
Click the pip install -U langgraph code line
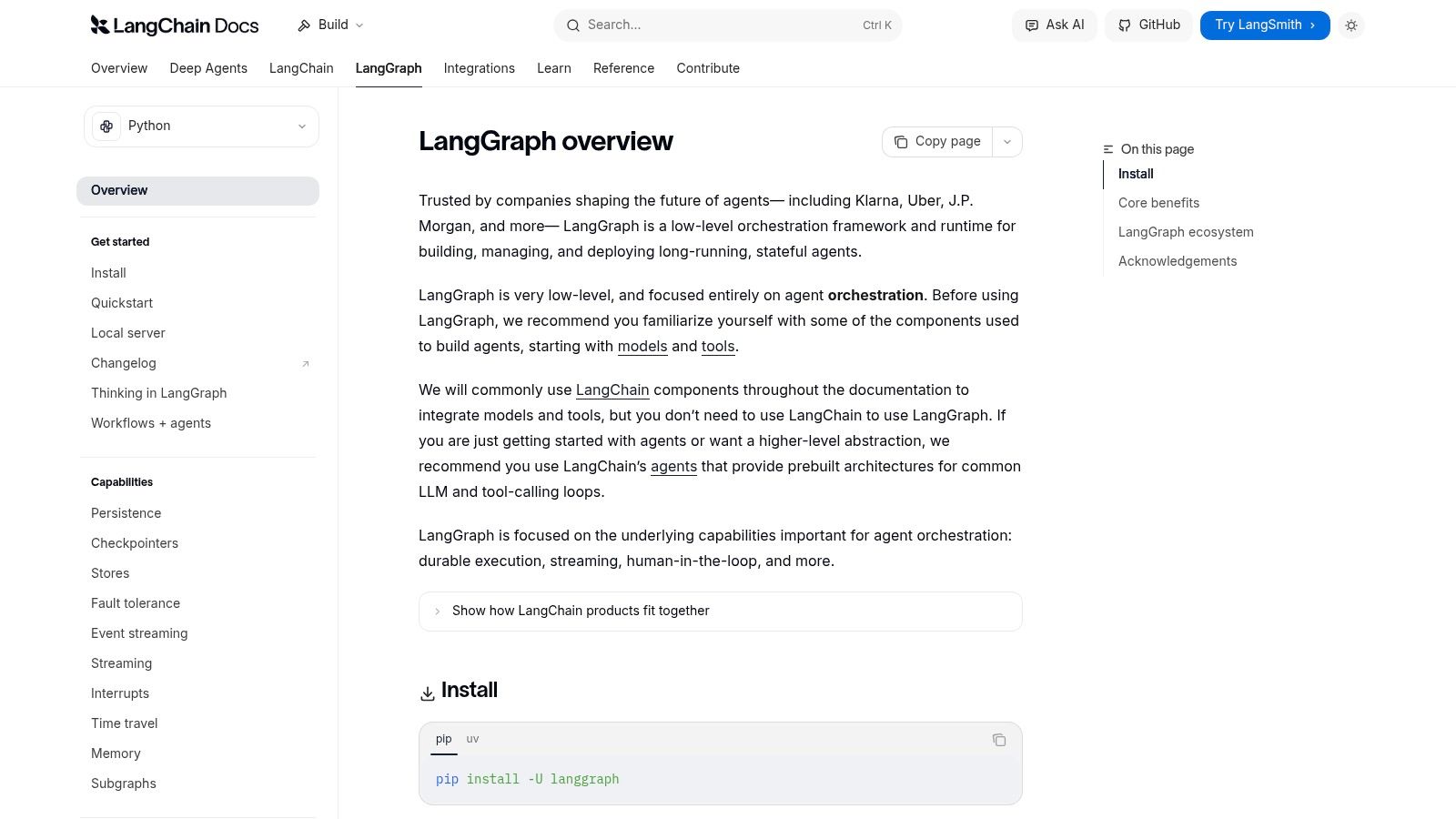click(x=528, y=780)
